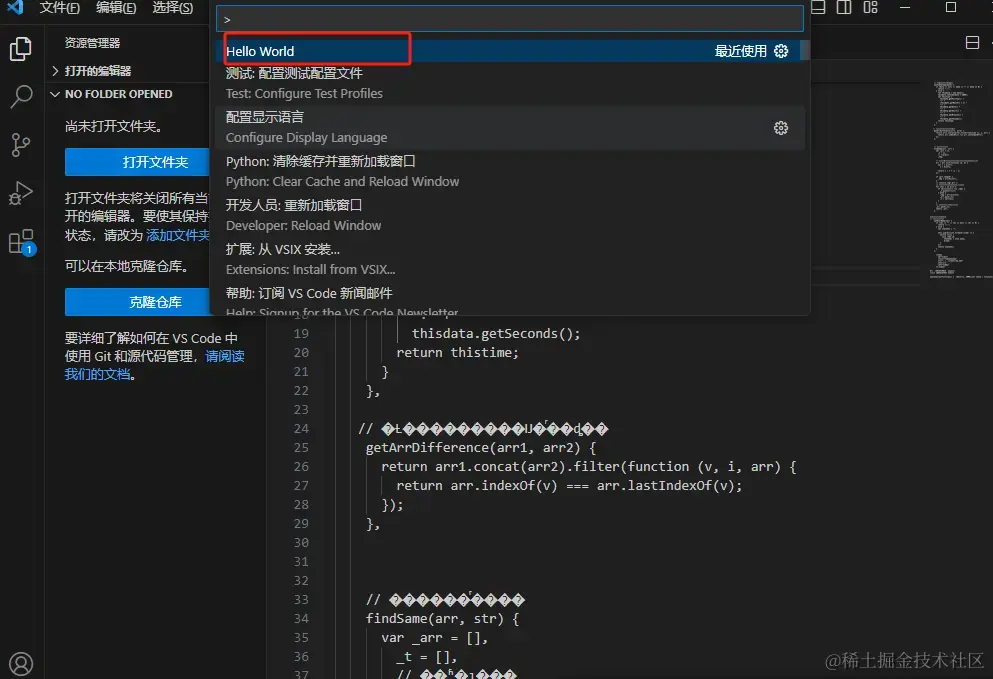Image resolution: width=993 pixels, height=679 pixels.
Task: Toggle panel layout icon in title bar
Action: pos(818,8)
